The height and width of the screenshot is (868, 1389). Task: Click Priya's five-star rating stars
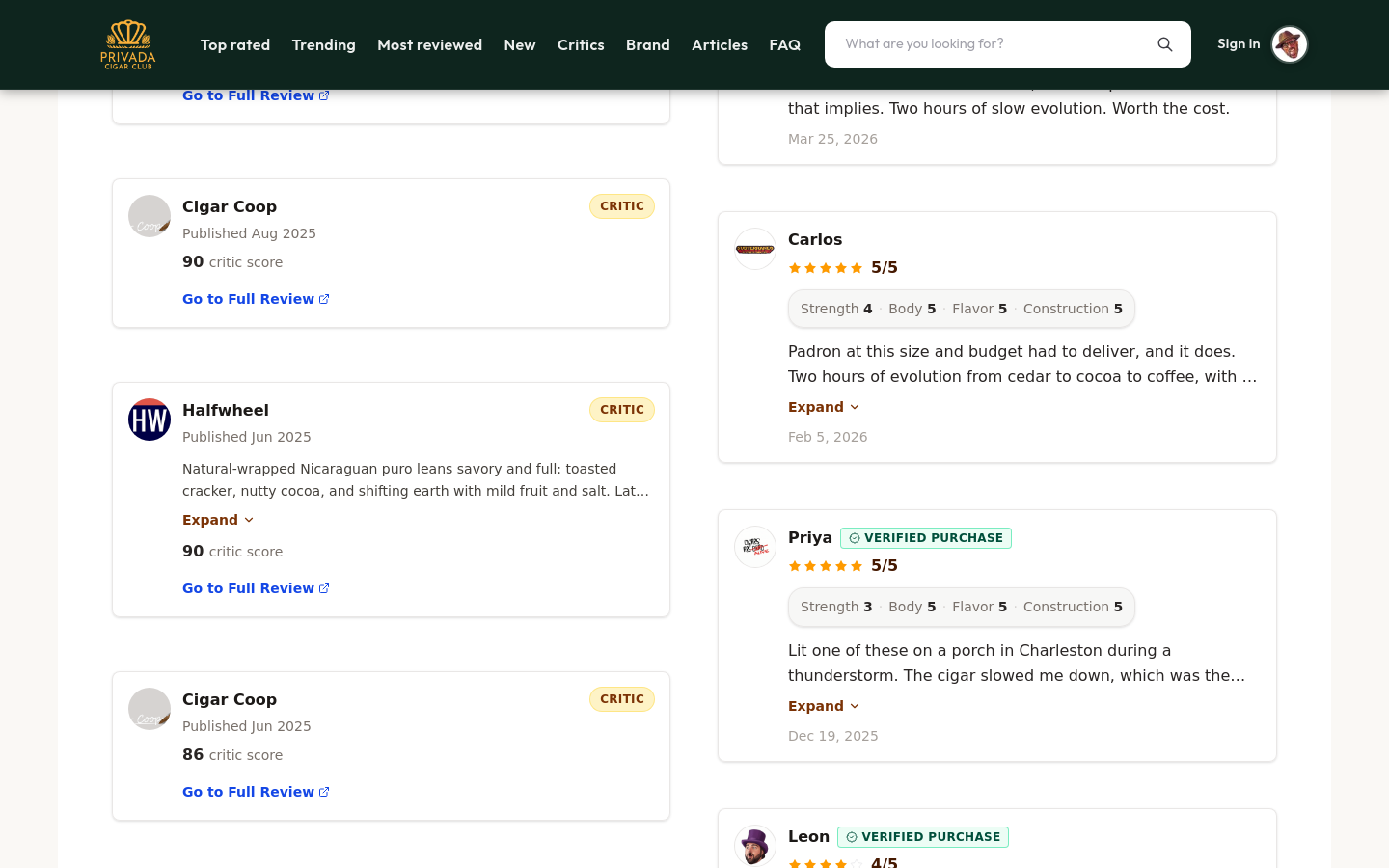tap(826, 566)
